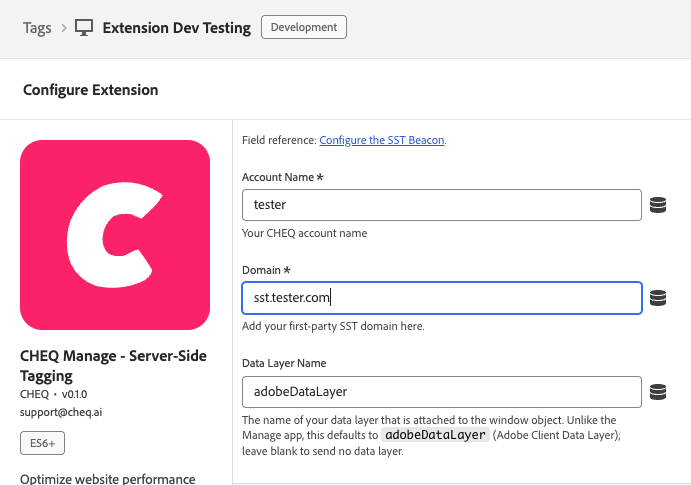Screen dimensions: 691x485
Task: Click the monitor icon beside Extension Dev Testing
Action: (84, 27)
